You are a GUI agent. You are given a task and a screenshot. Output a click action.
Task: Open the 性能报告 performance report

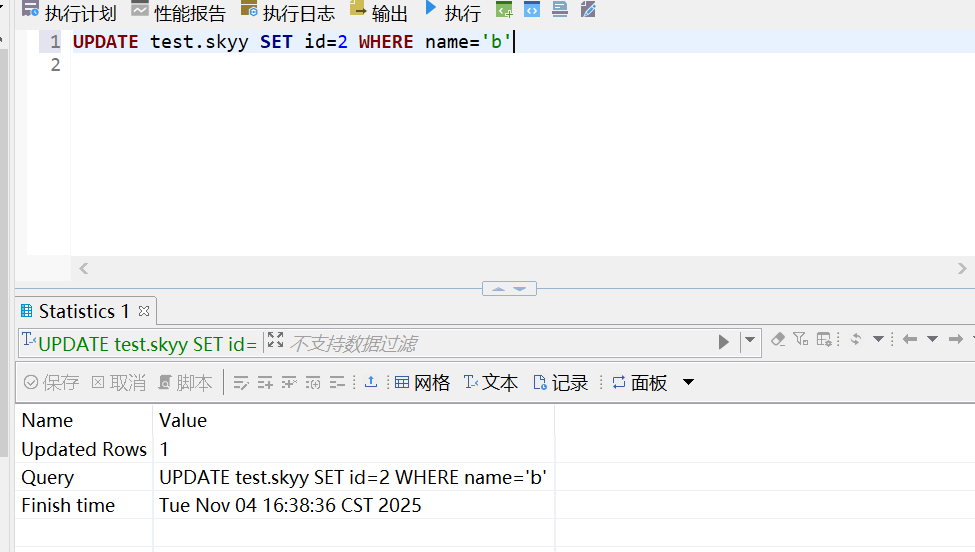(x=178, y=12)
